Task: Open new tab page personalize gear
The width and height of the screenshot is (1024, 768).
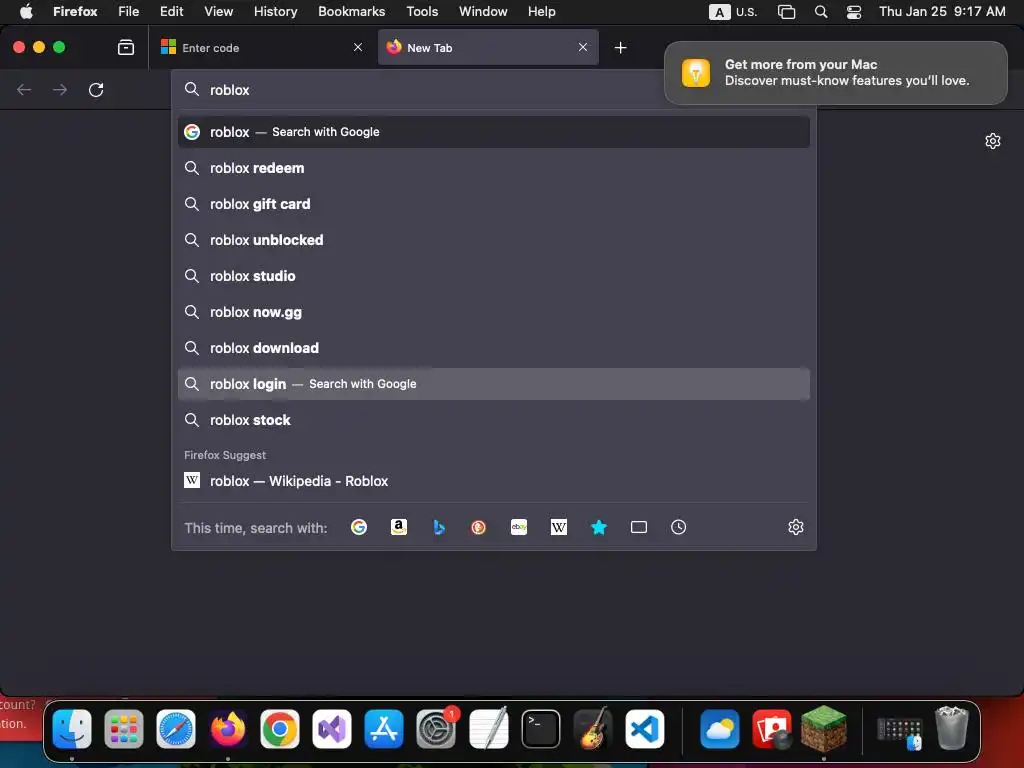Action: (x=993, y=141)
